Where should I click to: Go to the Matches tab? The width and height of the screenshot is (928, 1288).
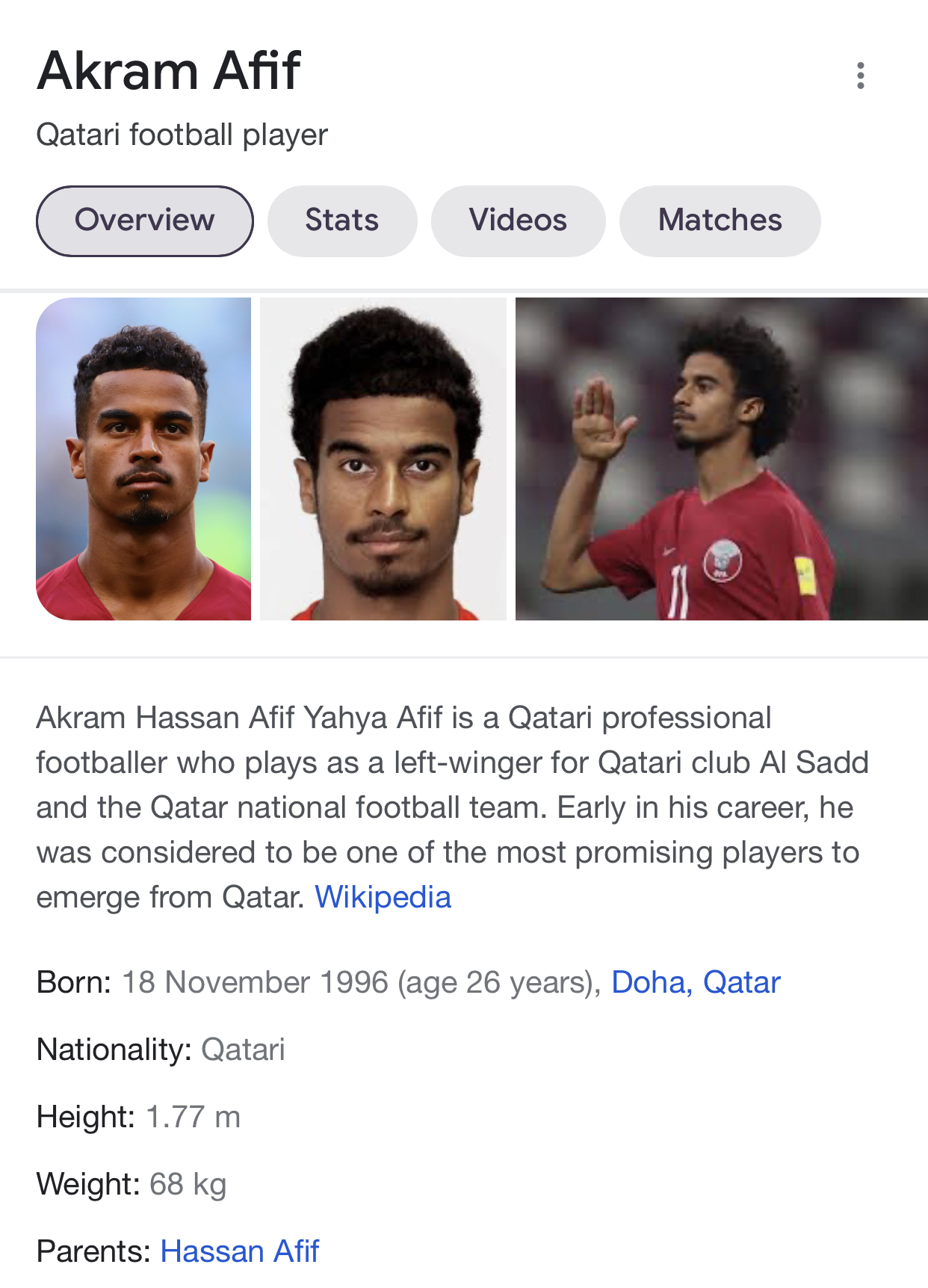click(720, 221)
